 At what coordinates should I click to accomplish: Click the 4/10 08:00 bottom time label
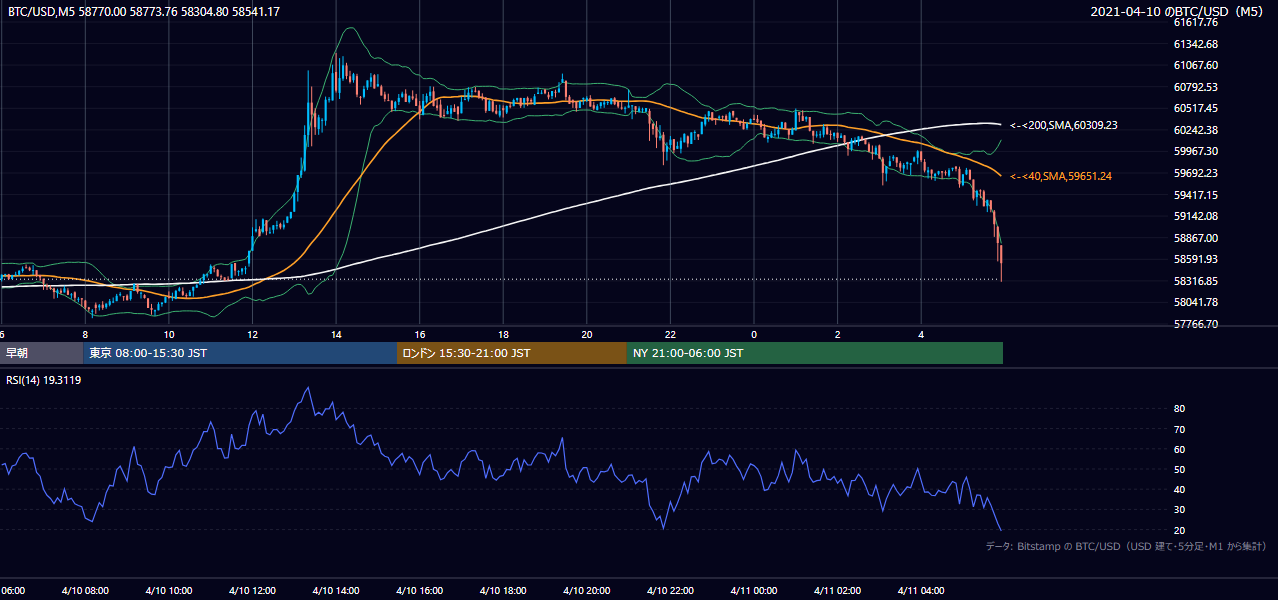(85, 591)
